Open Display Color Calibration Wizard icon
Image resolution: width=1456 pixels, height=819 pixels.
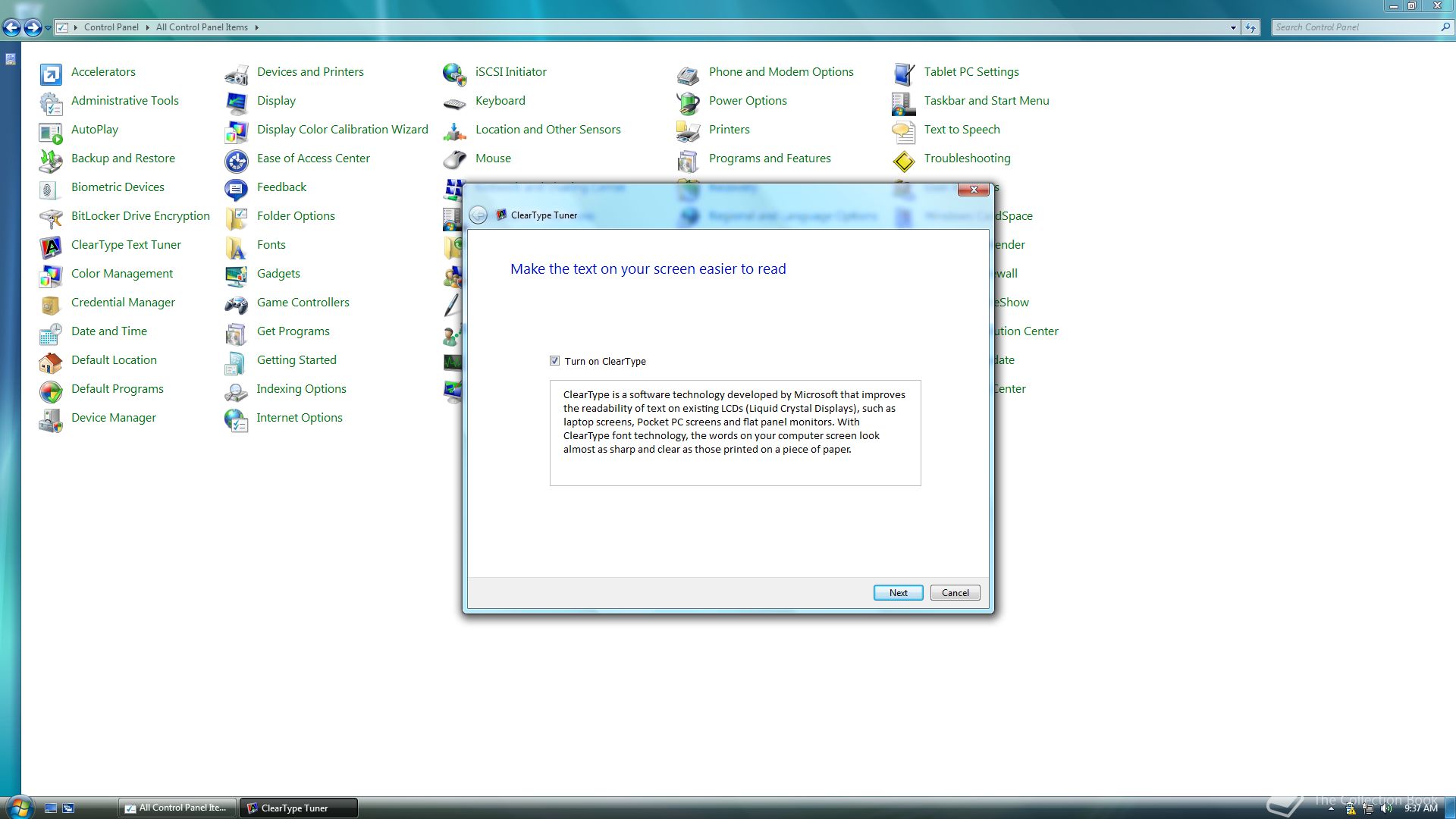pyautogui.click(x=237, y=131)
